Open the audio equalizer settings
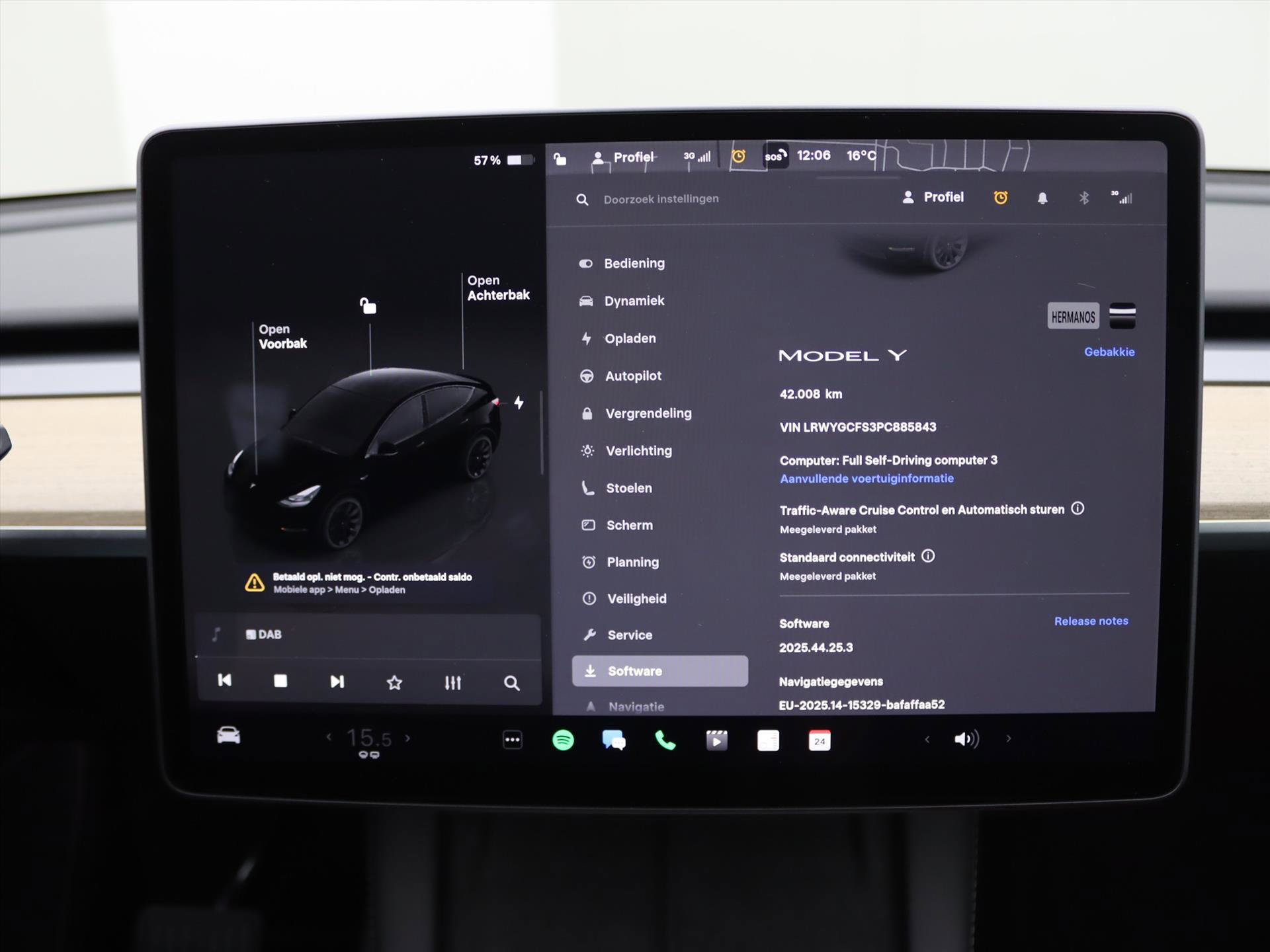 pos(452,683)
